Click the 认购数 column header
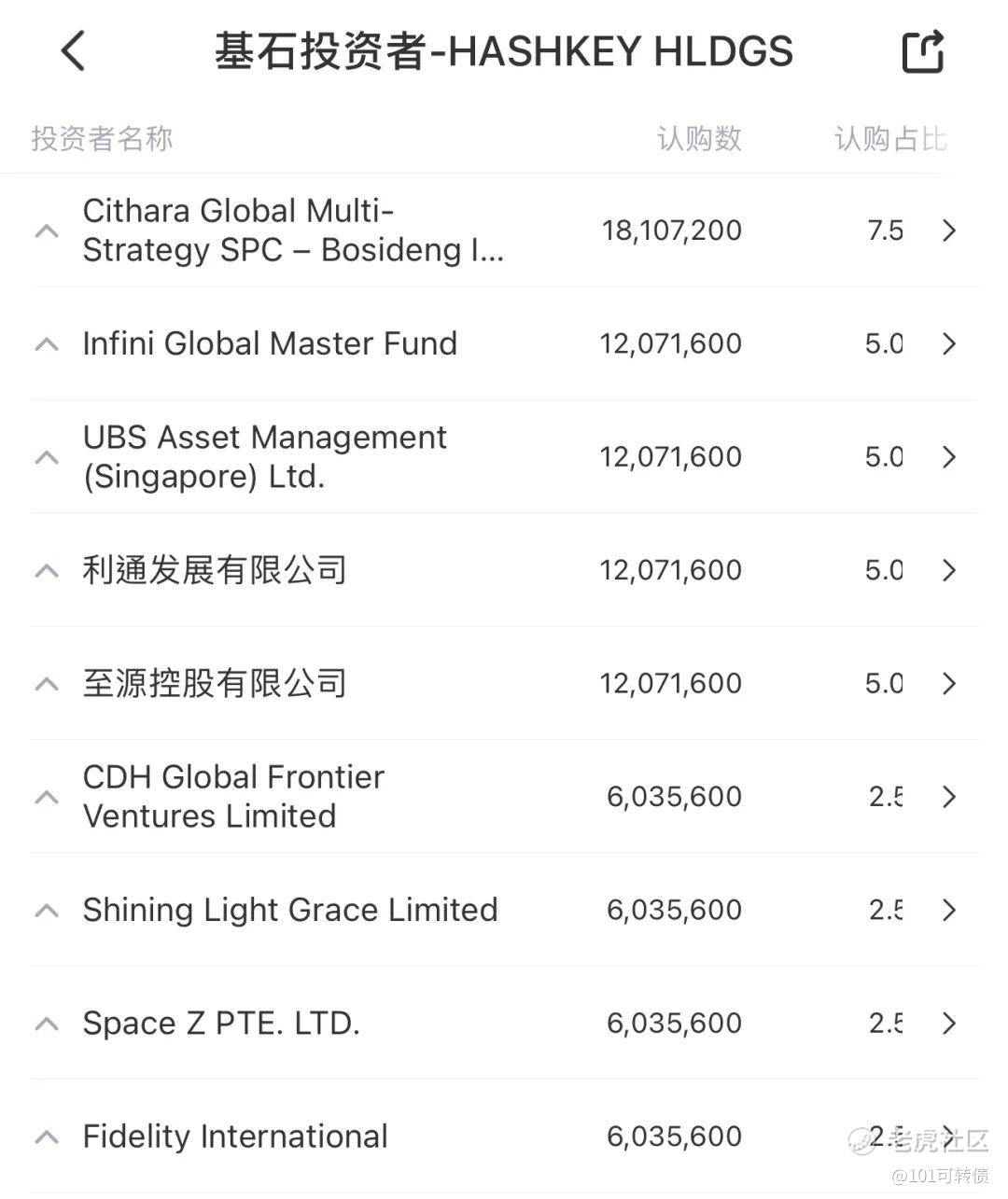 click(699, 139)
